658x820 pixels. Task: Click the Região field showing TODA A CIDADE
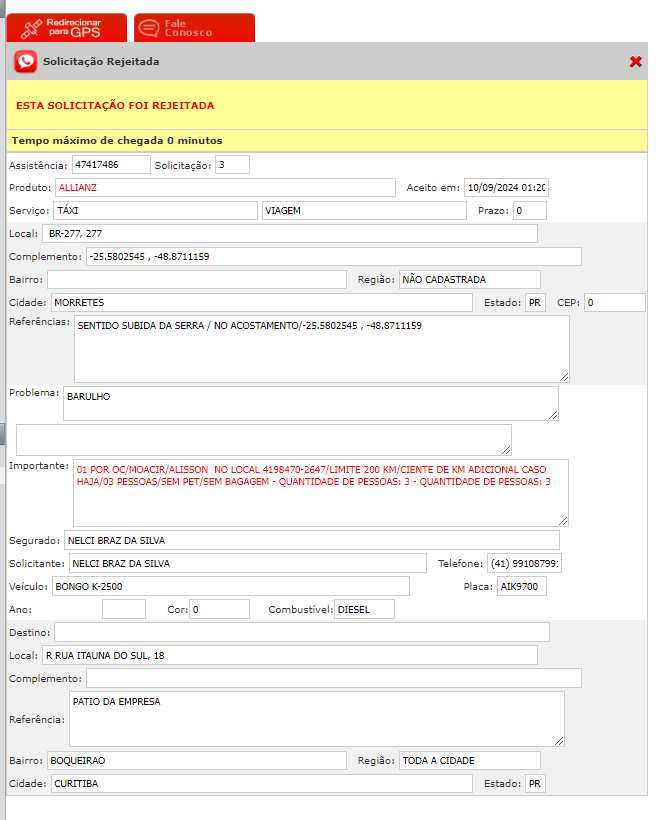click(470, 760)
